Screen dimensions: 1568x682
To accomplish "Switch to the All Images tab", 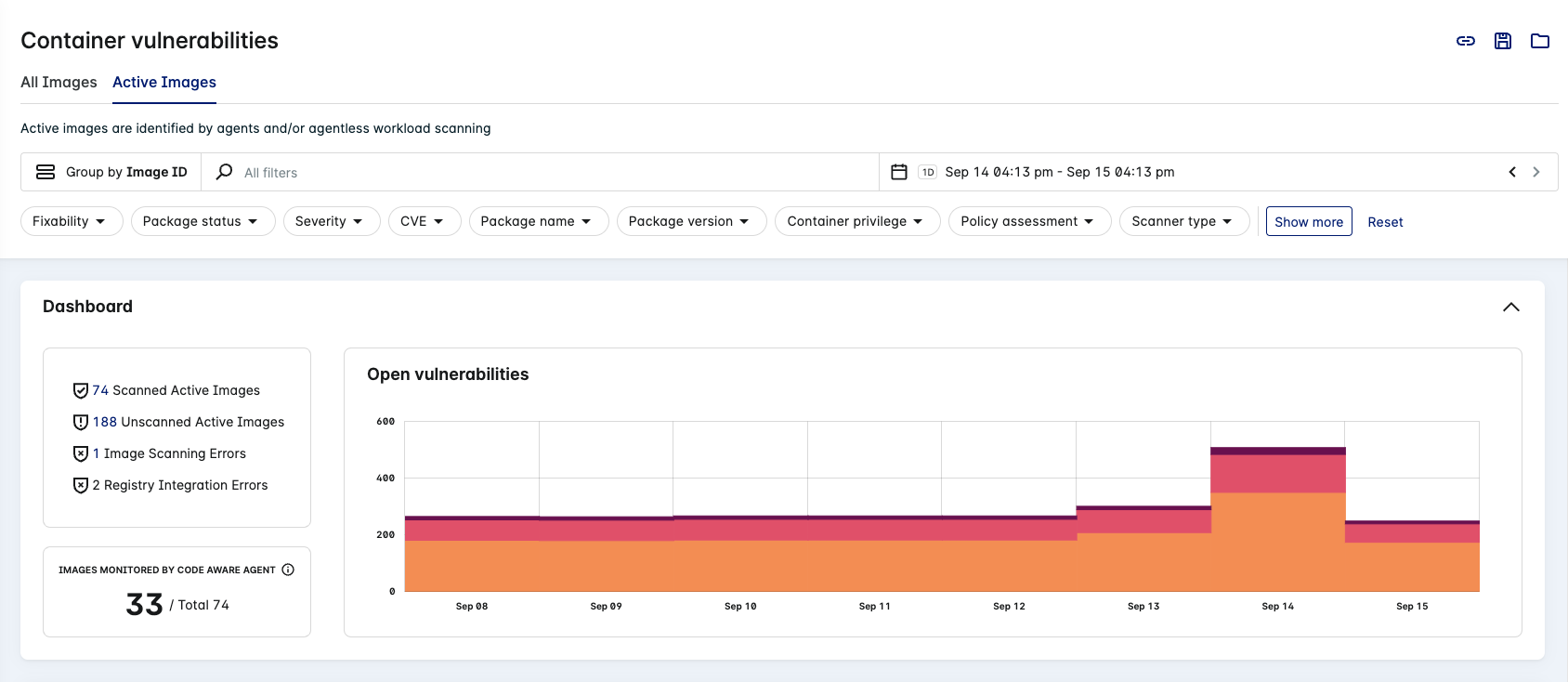I will click(59, 82).
